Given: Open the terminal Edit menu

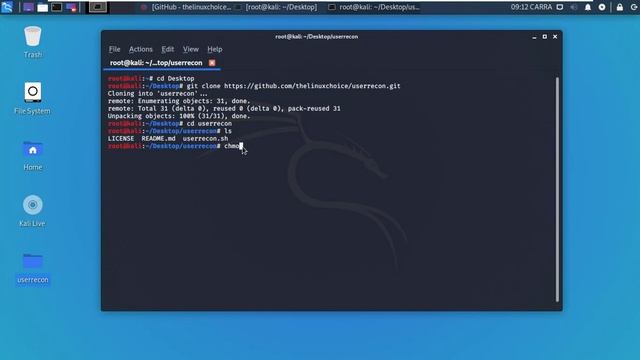Looking at the screenshot, I should (167, 49).
